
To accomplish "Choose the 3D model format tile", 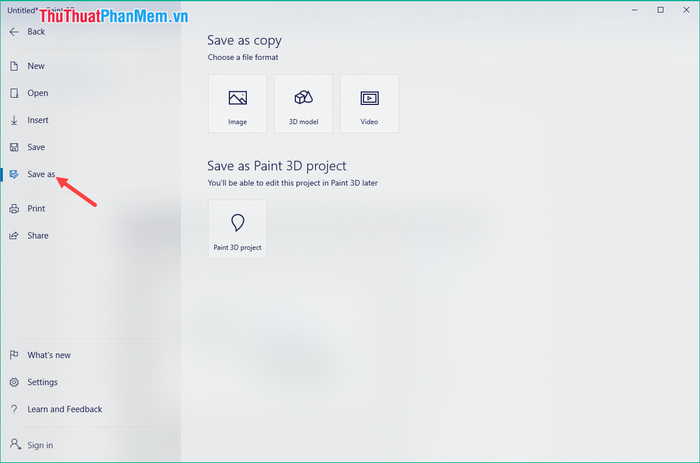I will (x=304, y=104).
